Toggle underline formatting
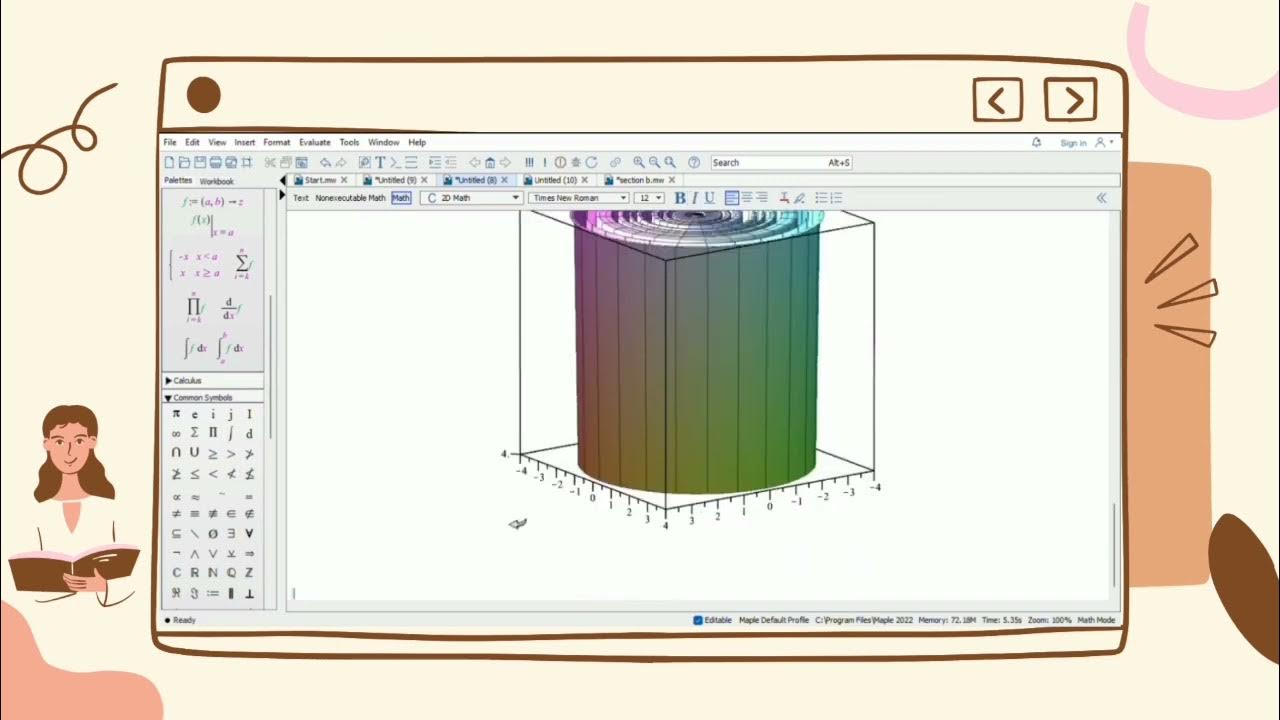 click(x=709, y=198)
